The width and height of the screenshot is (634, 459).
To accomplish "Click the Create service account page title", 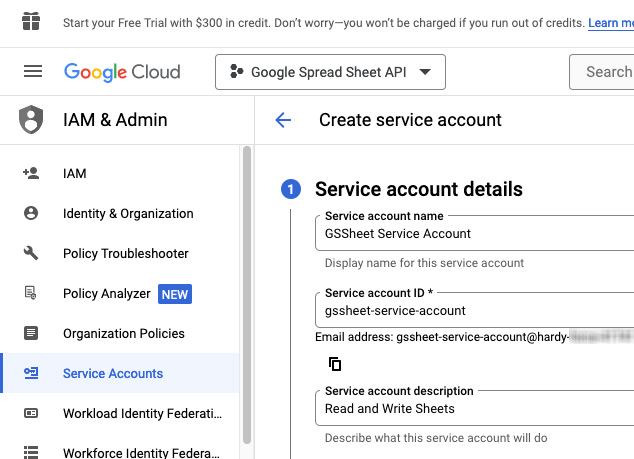I will click(x=410, y=120).
